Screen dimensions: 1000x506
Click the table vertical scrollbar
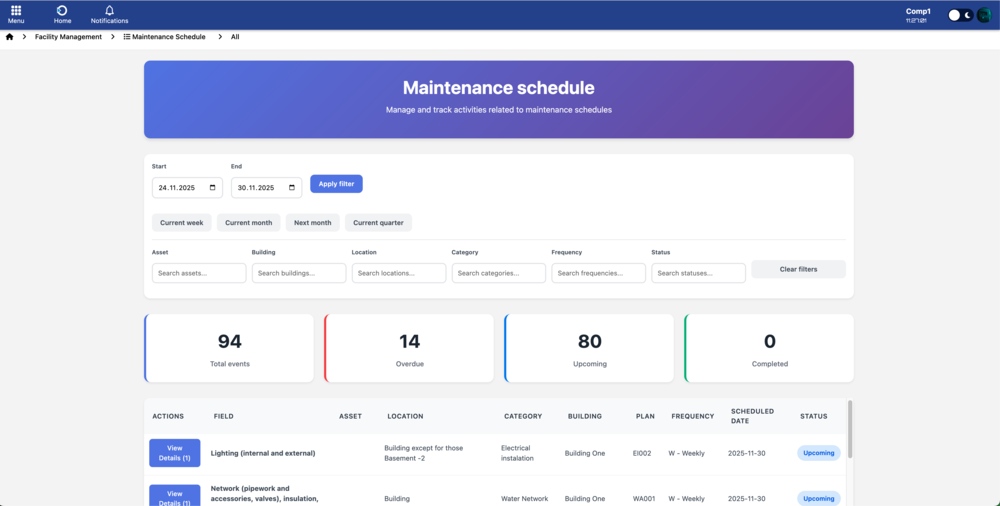click(x=850, y=430)
